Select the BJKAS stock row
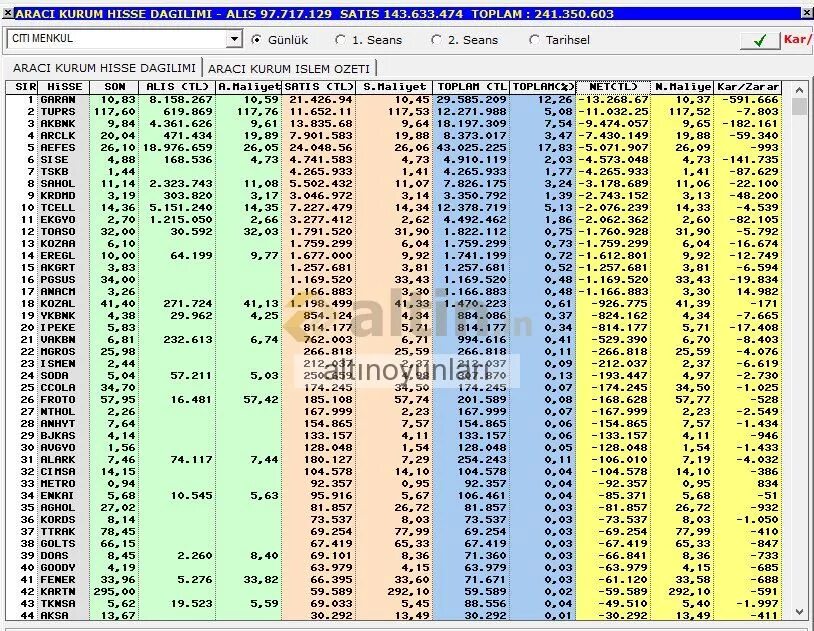 click(x=394, y=435)
